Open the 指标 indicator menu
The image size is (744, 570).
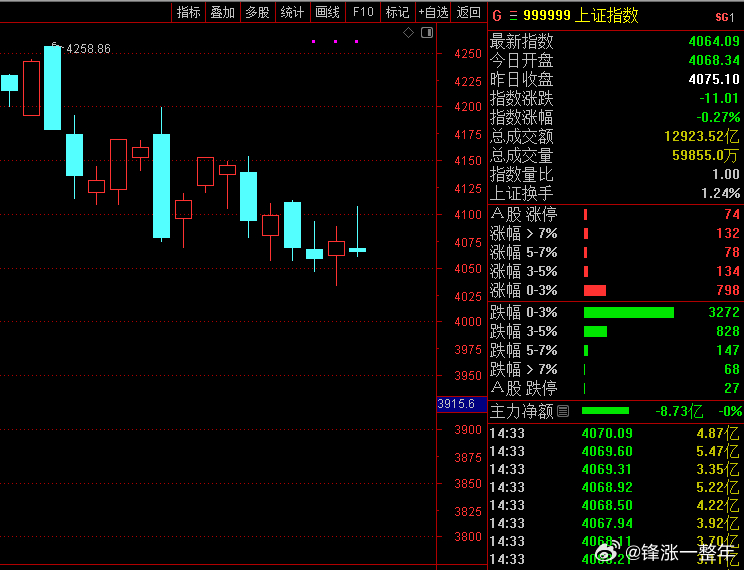188,12
